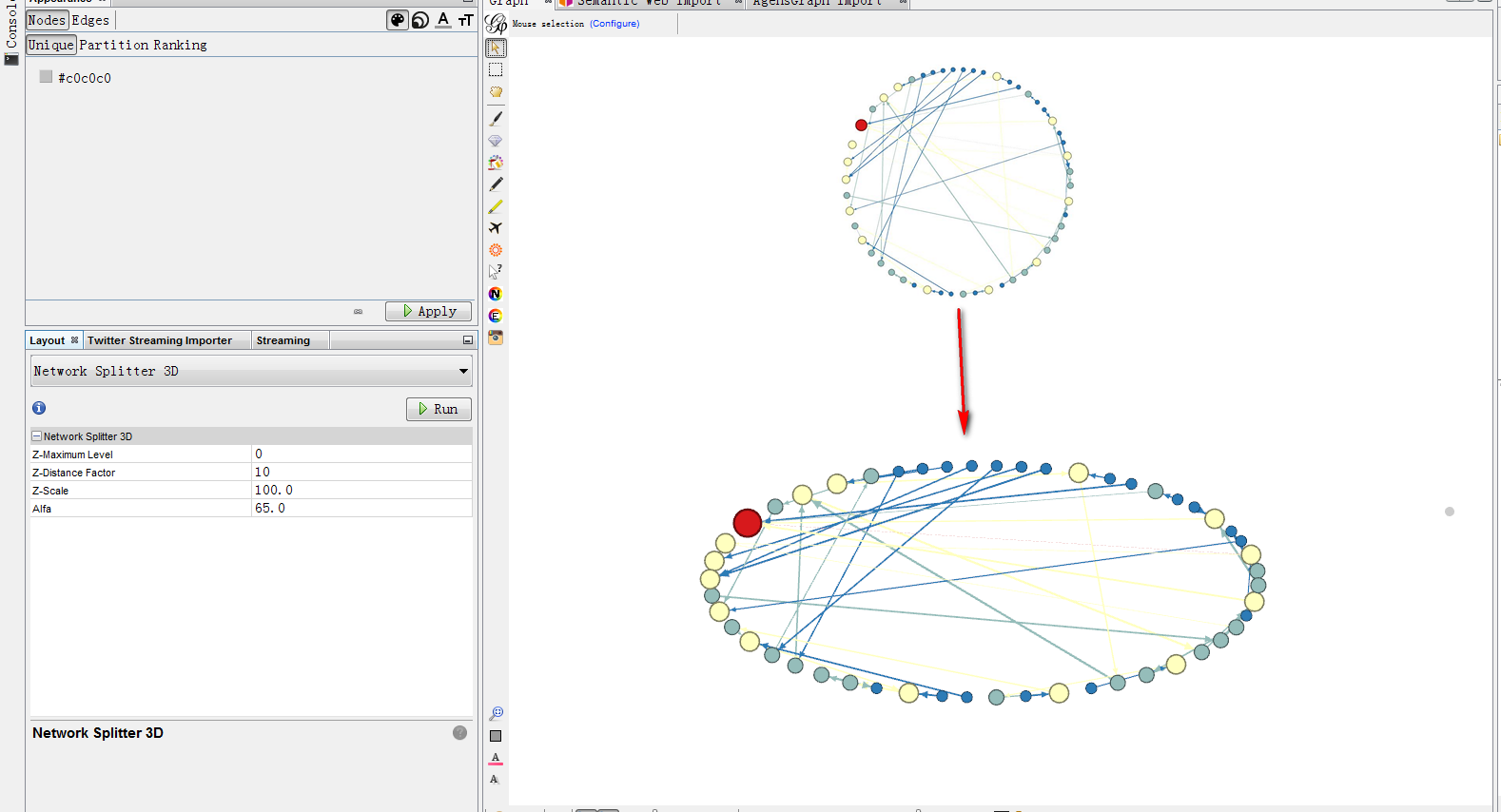
Task: Click the #c0c0c0 hex color text
Action: (x=85, y=78)
